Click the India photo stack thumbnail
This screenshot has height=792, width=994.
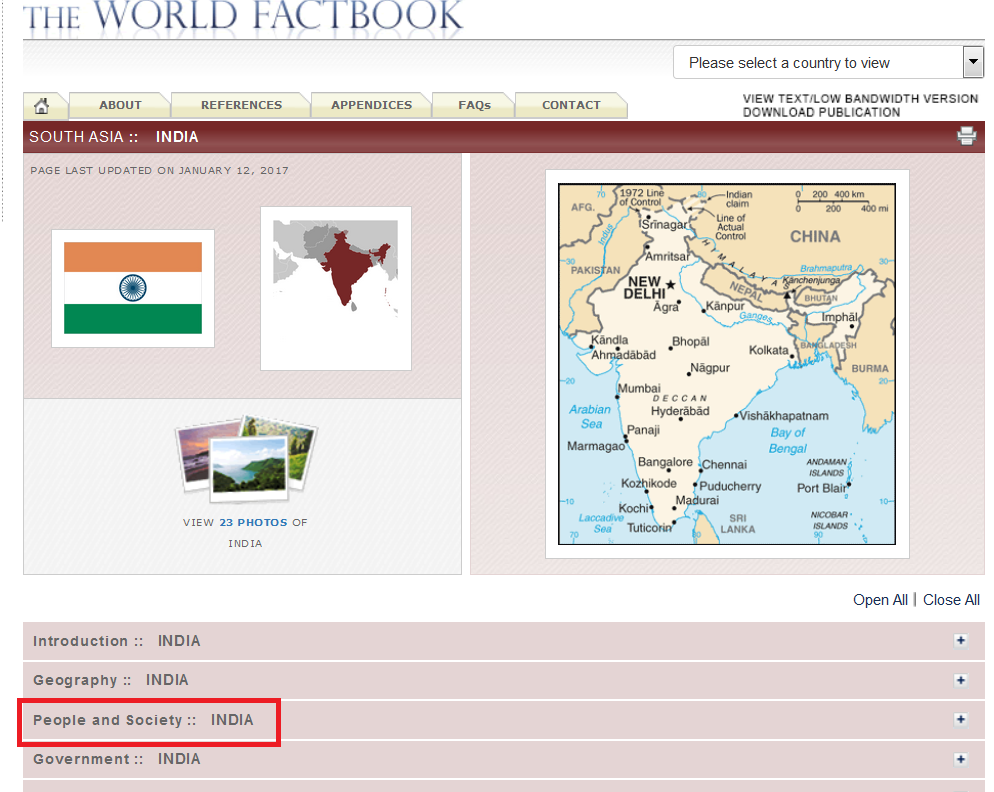pos(247,459)
